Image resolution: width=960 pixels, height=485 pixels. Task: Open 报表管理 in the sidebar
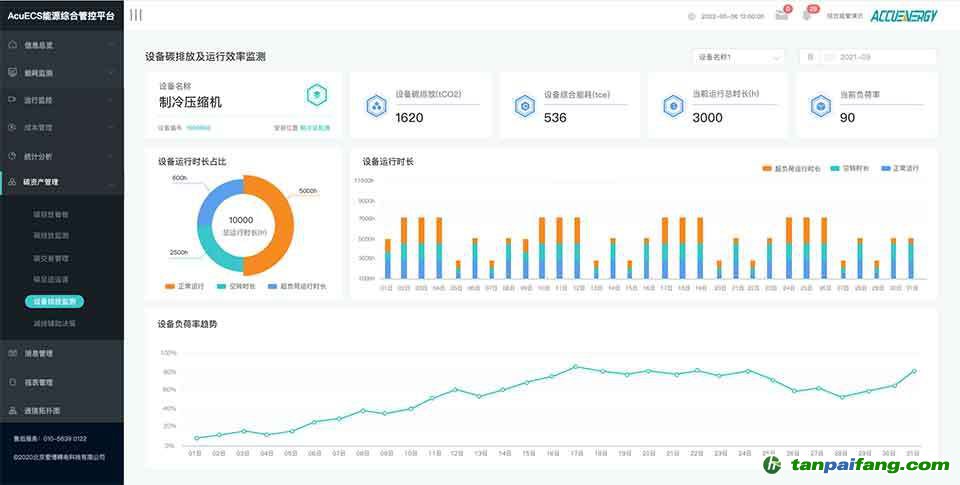click(61, 382)
